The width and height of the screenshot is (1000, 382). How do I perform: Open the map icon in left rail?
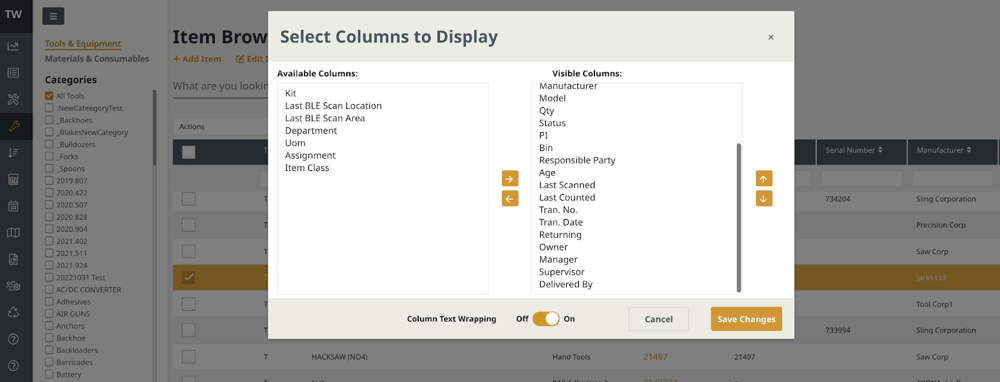[x=13, y=233]
